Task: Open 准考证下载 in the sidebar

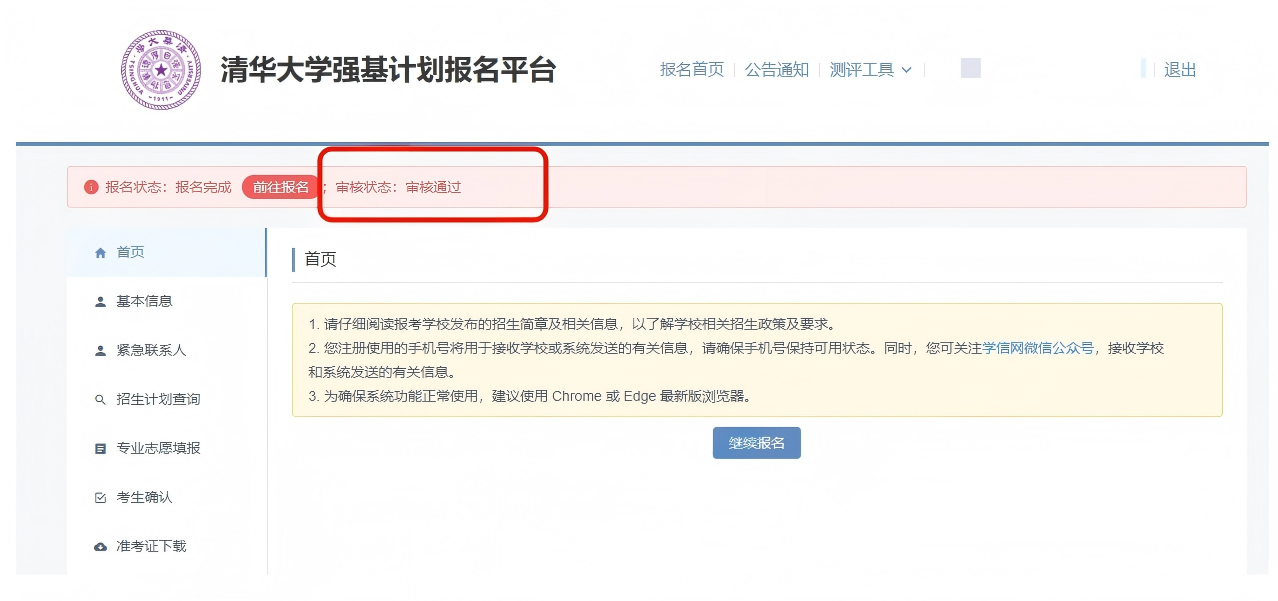Action: pos(167,547)
